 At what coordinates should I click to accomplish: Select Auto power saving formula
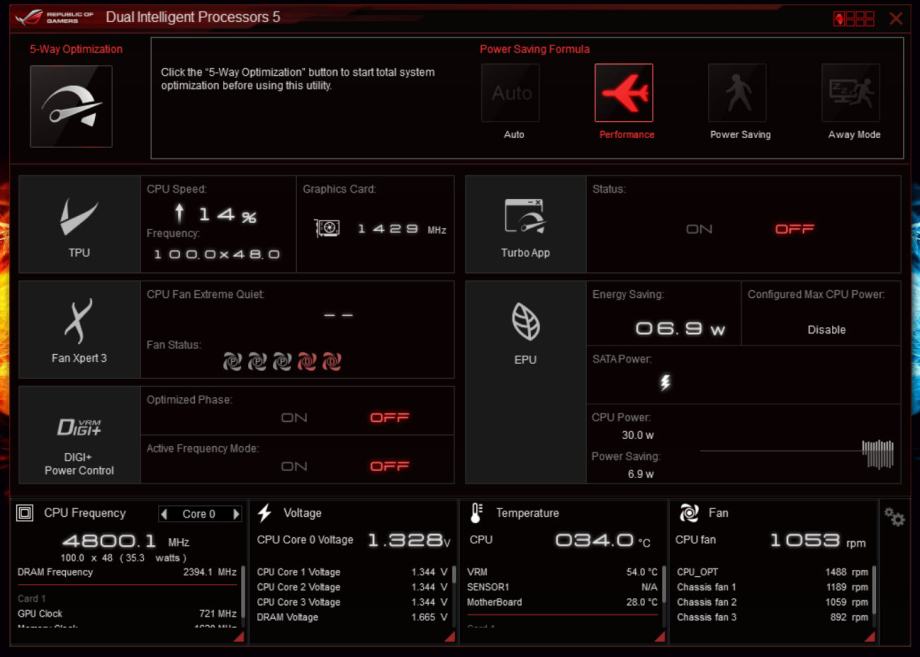click(x=510, y=93)
